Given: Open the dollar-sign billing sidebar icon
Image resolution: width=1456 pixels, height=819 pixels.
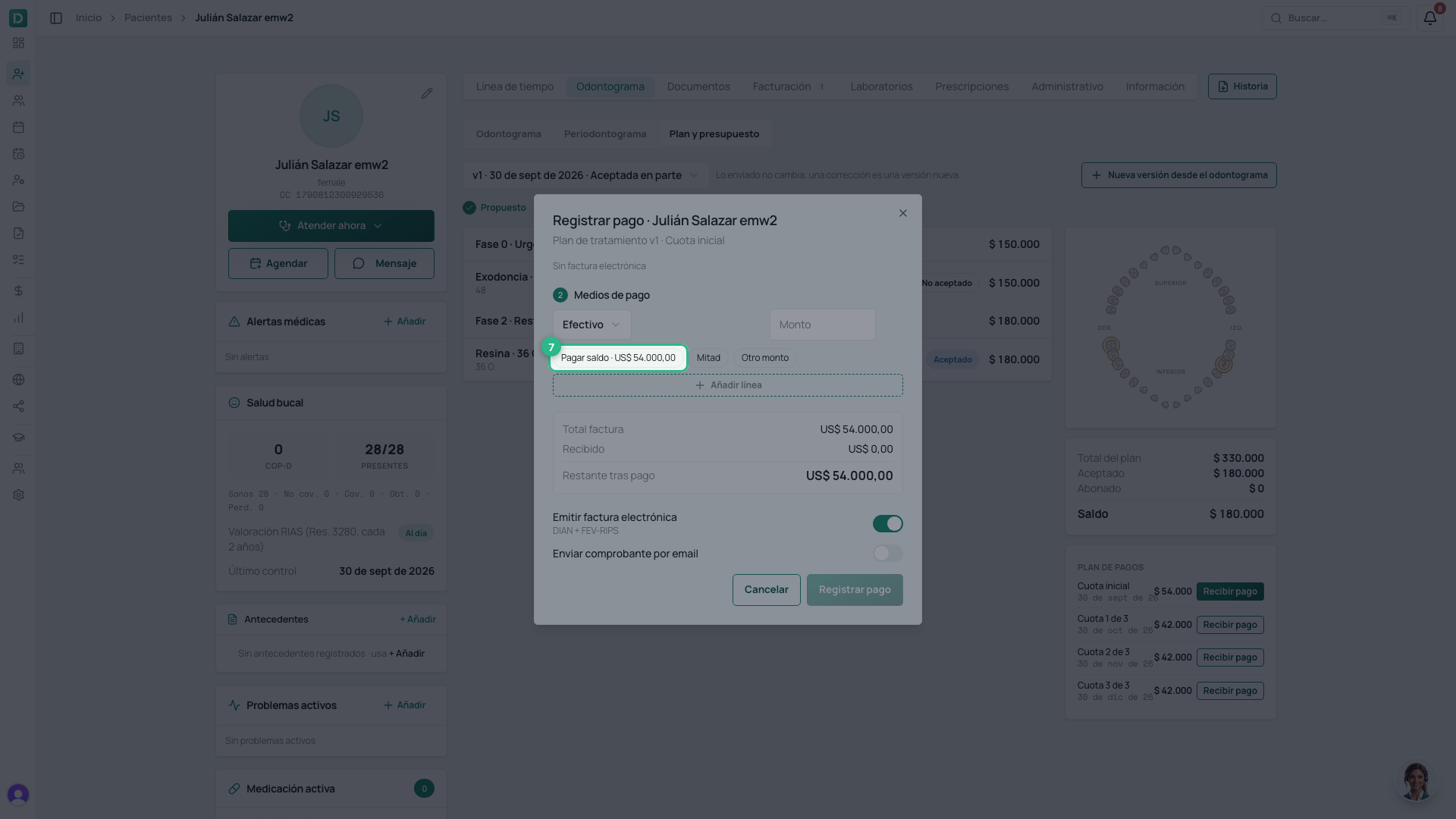Looking at the screenshot, I should point(18,290).
